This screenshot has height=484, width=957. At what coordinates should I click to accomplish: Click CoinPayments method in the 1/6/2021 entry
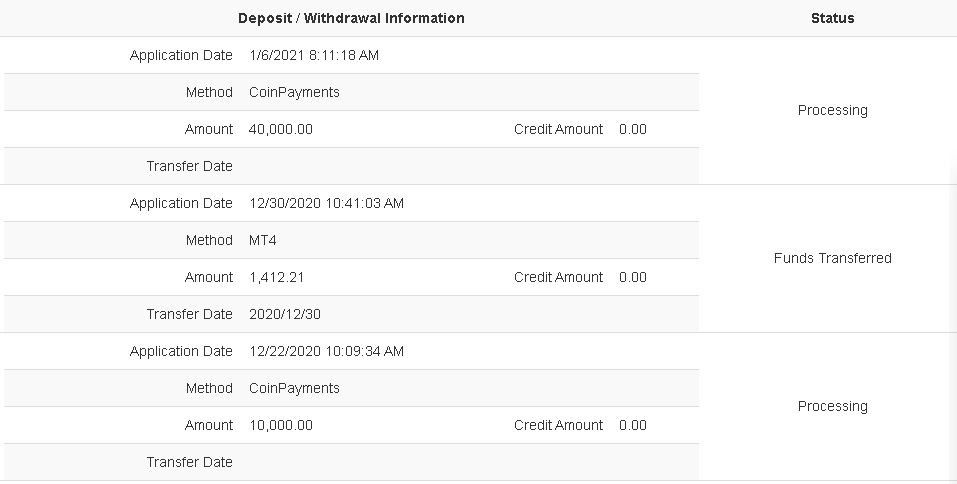[294, 92]
